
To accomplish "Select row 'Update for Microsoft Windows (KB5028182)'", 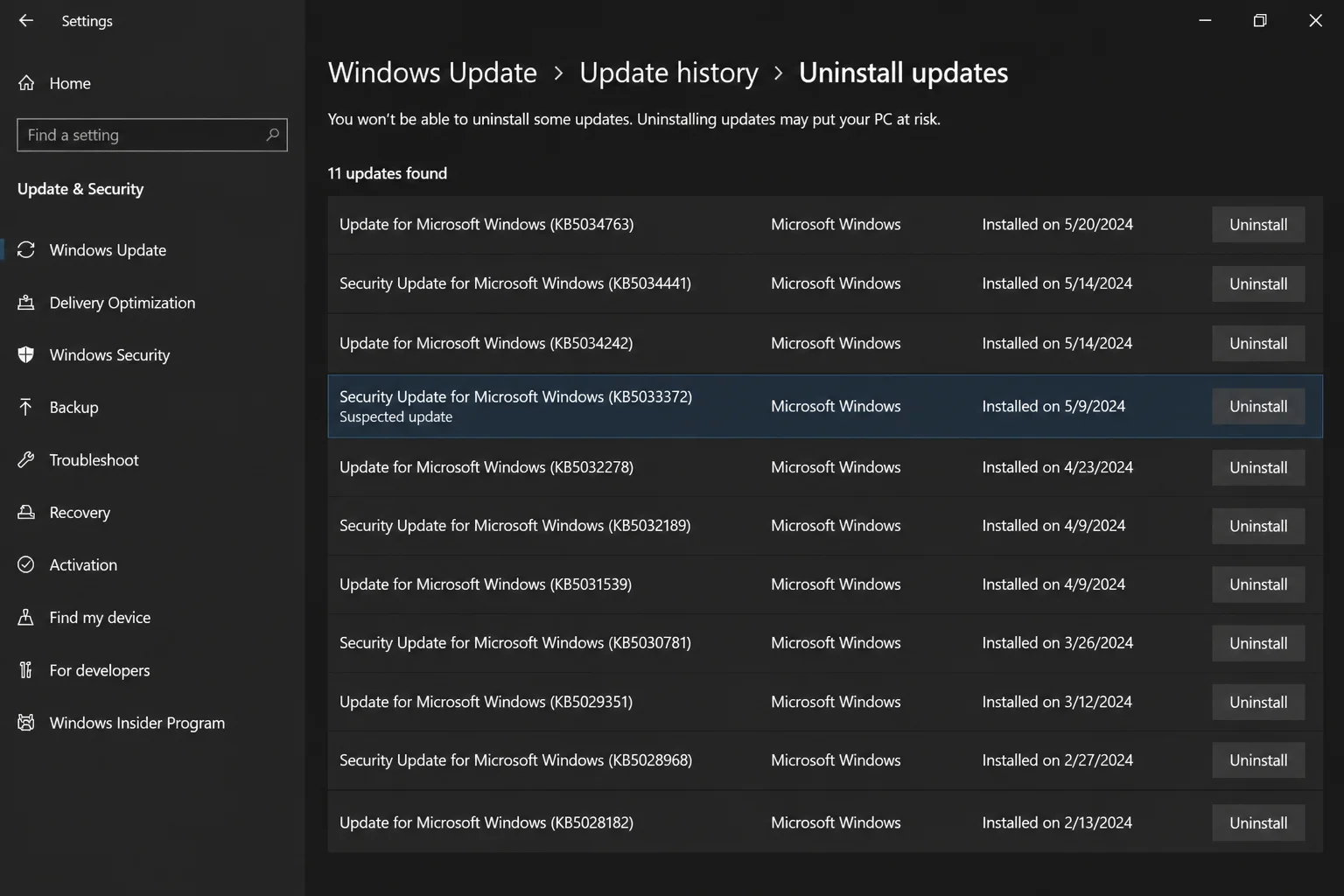I will [x=825, y=822].
